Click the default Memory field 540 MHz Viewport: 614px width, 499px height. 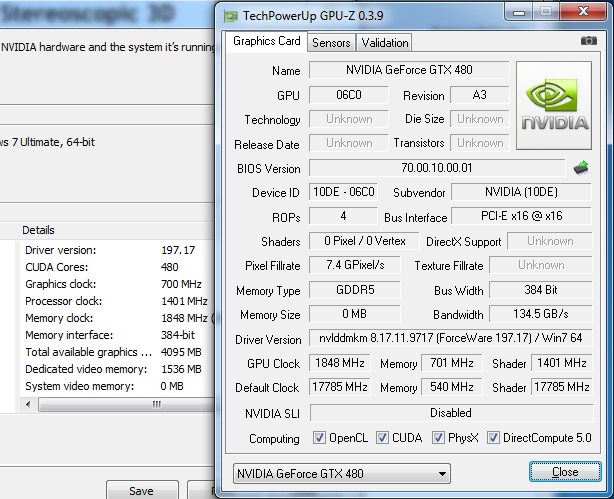coord(452,387)
